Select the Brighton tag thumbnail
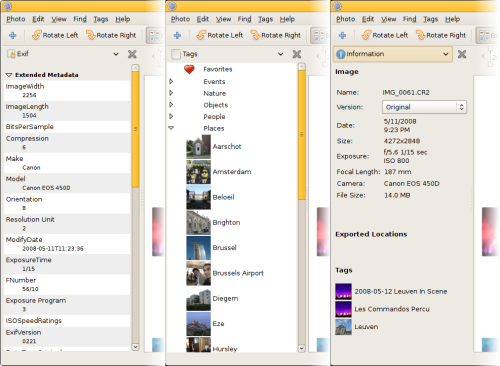The width and height of the screenshot is (500, 366). 199,223
